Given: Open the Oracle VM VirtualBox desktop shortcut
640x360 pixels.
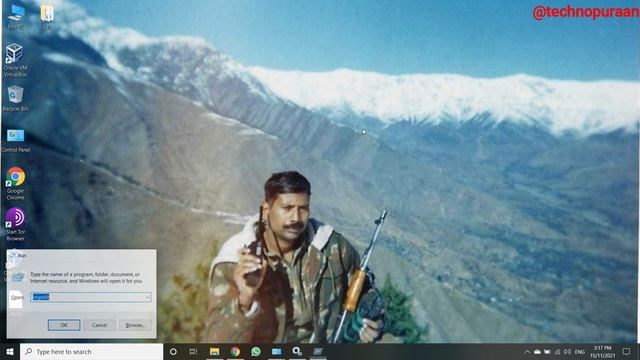Looking at the screenshot, I should pyautogui.click(x=15, y=60).
